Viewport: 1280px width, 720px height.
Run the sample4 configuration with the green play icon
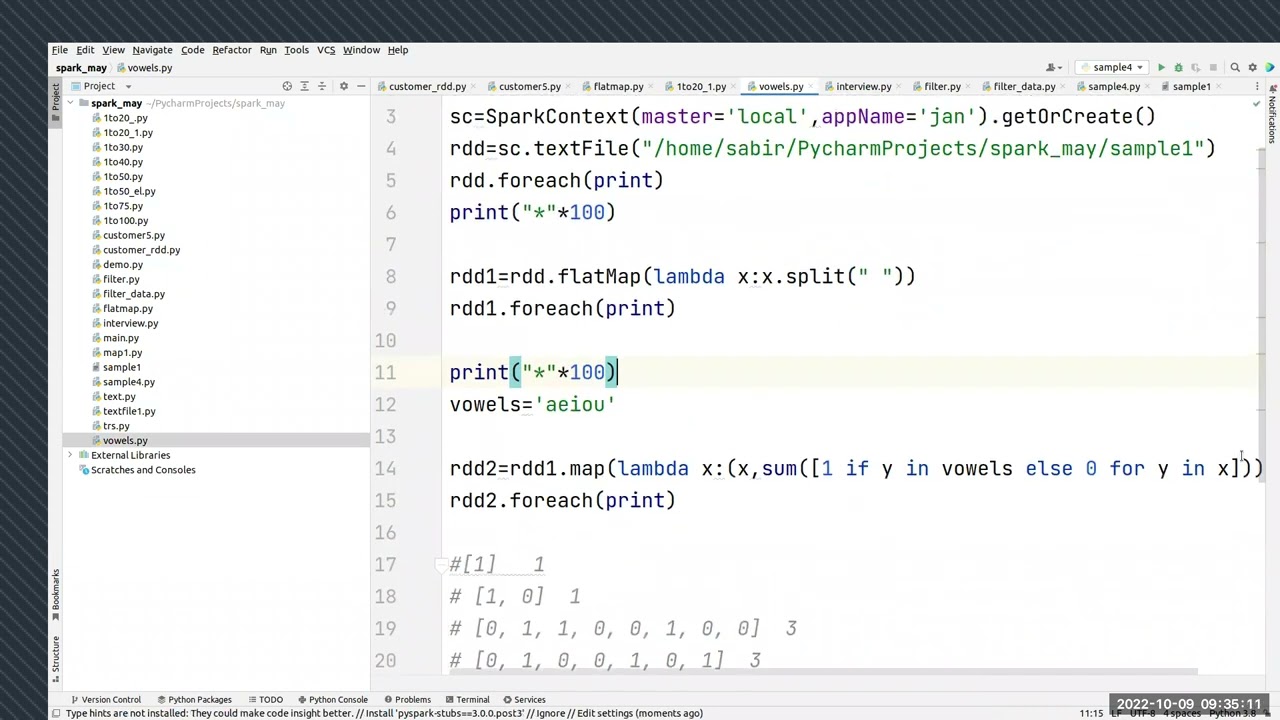(1161, 68)
